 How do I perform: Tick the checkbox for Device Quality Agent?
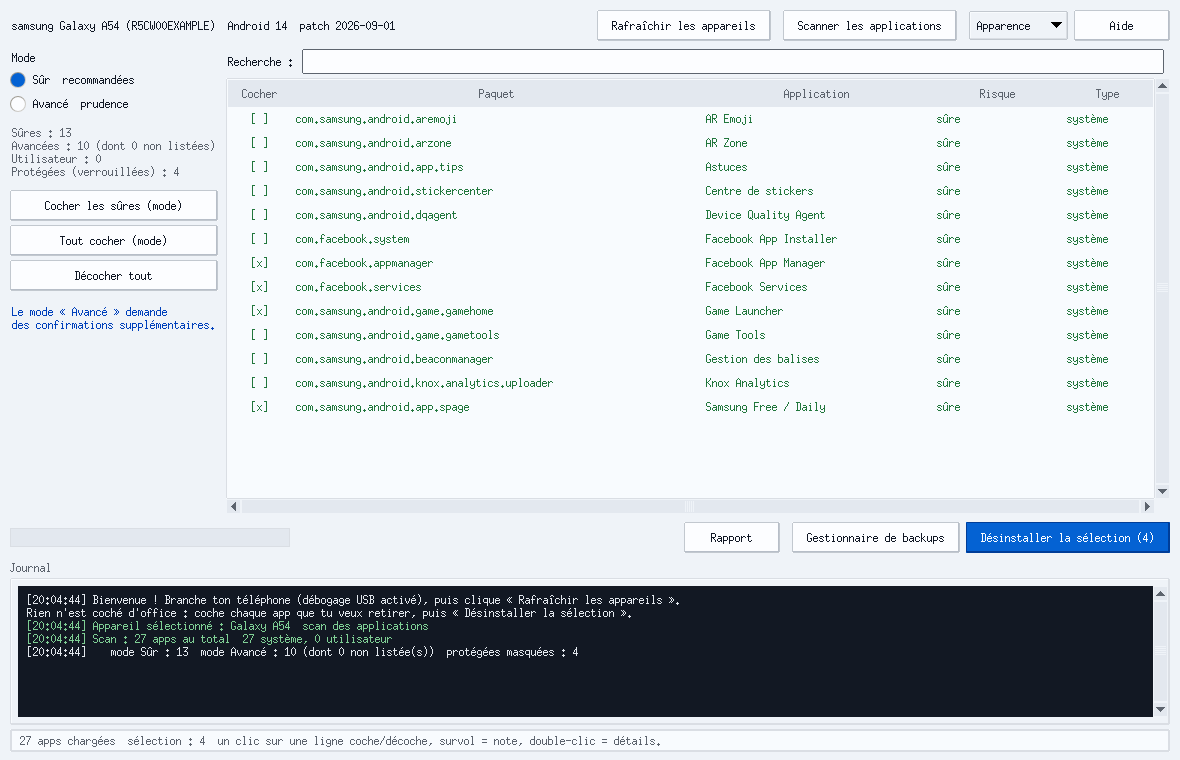click(x=259, y=215)
